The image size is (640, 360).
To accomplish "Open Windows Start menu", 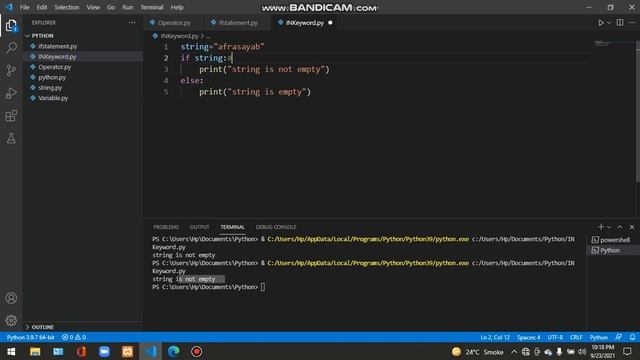I will point(11,351).
